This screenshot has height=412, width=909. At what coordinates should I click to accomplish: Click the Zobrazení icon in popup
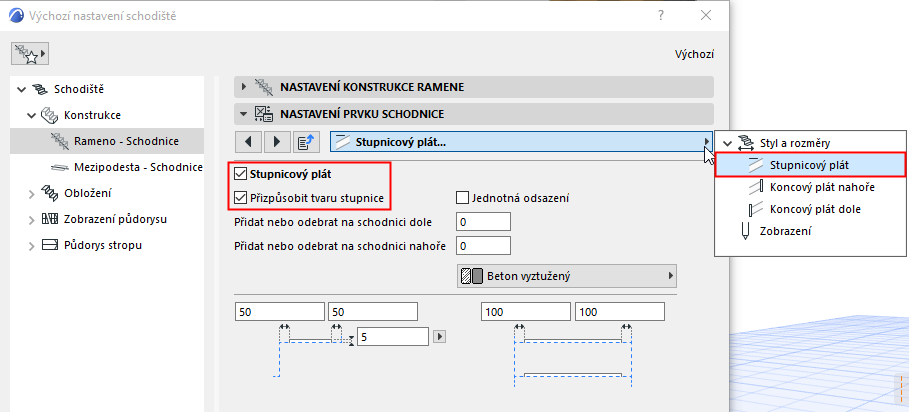click(745, 231)
